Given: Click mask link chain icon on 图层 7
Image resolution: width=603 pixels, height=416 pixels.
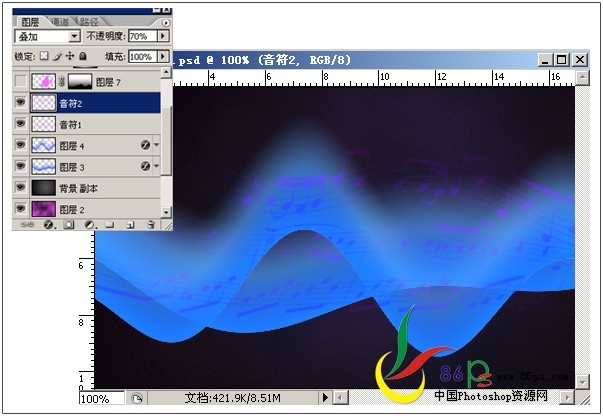Looking at the screenshot, I should (x=62, y=82).
